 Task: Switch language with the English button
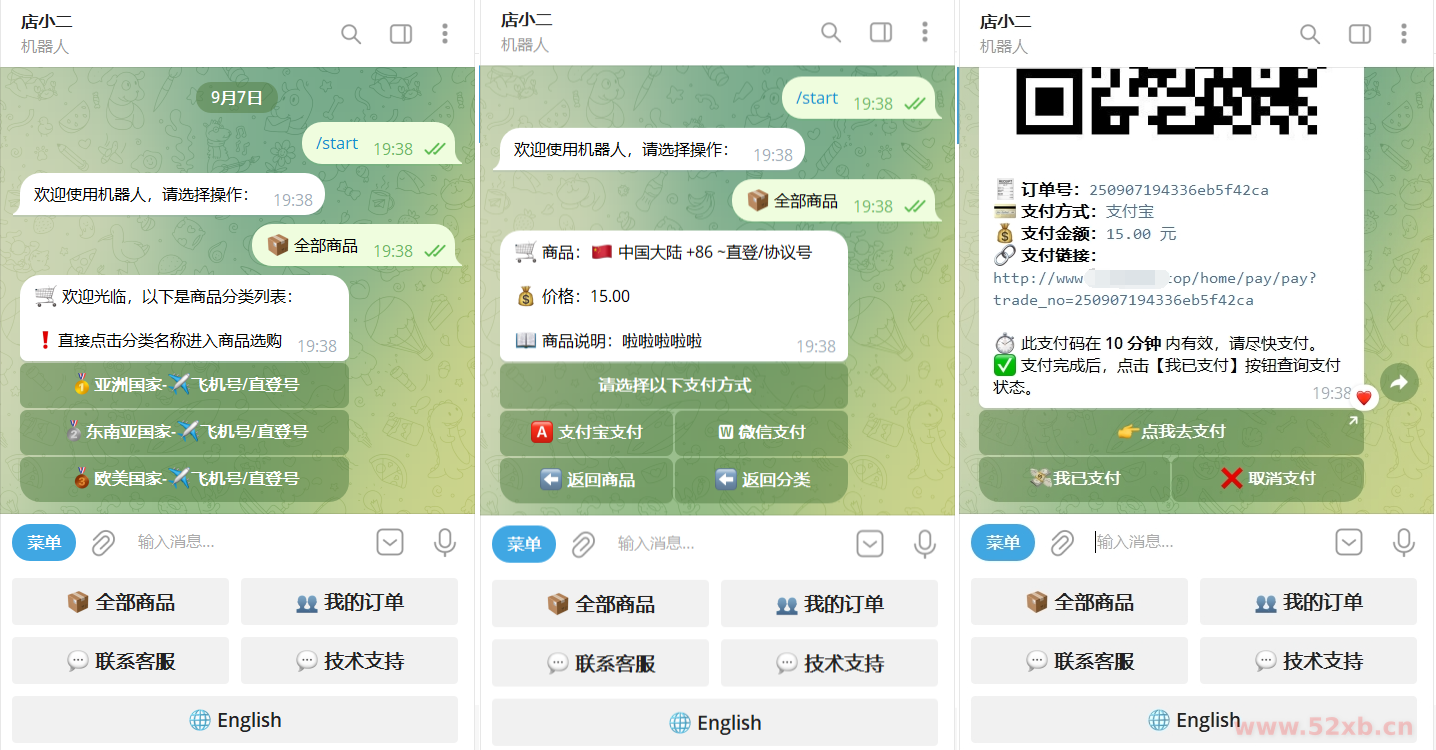(x=235, y=720)
